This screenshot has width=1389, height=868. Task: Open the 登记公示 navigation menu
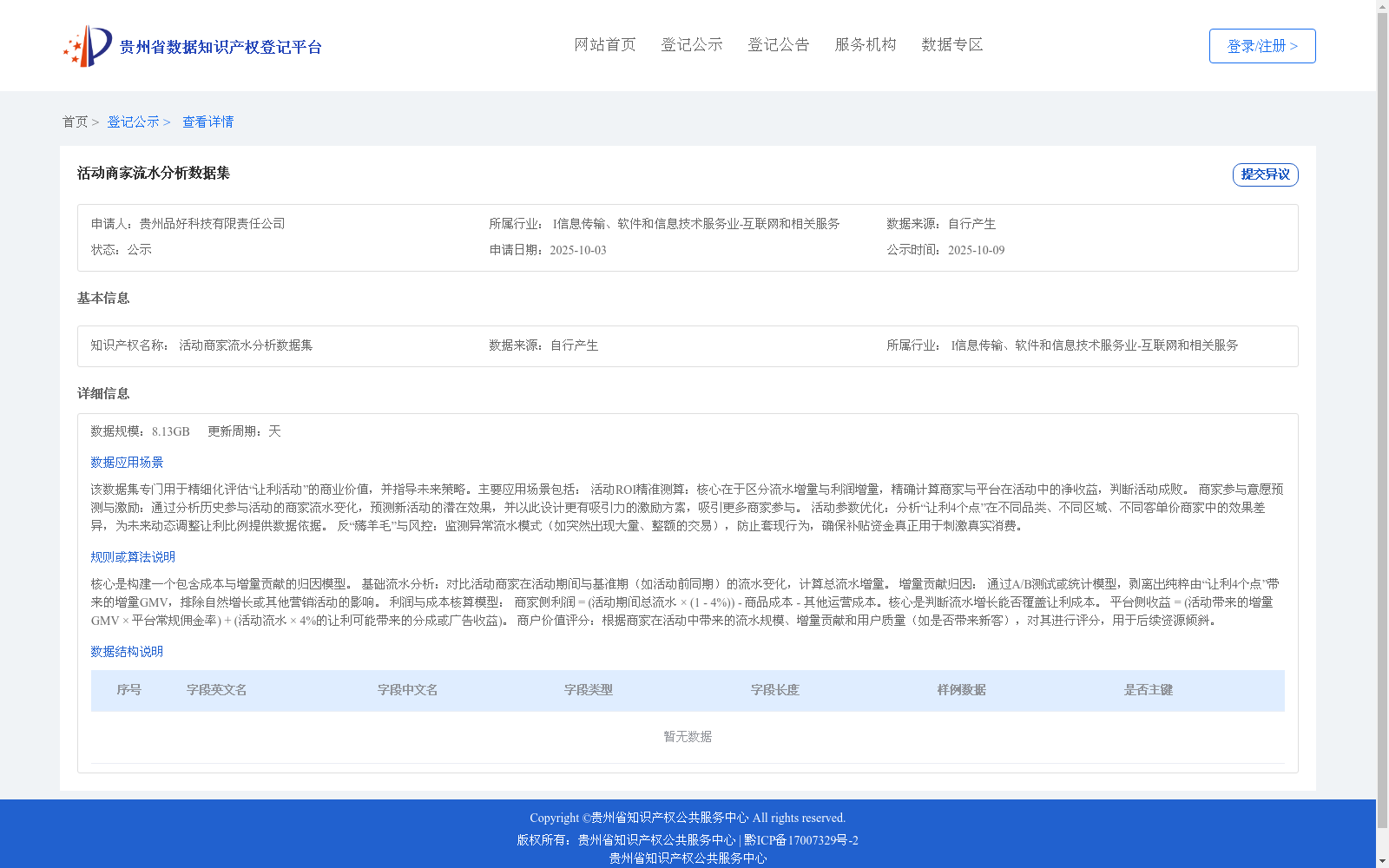click(x=692, y=44)
